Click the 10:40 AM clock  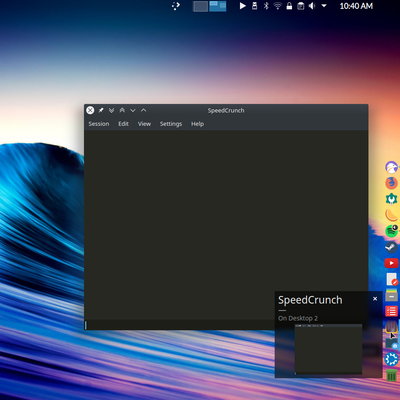coord(356,6)
